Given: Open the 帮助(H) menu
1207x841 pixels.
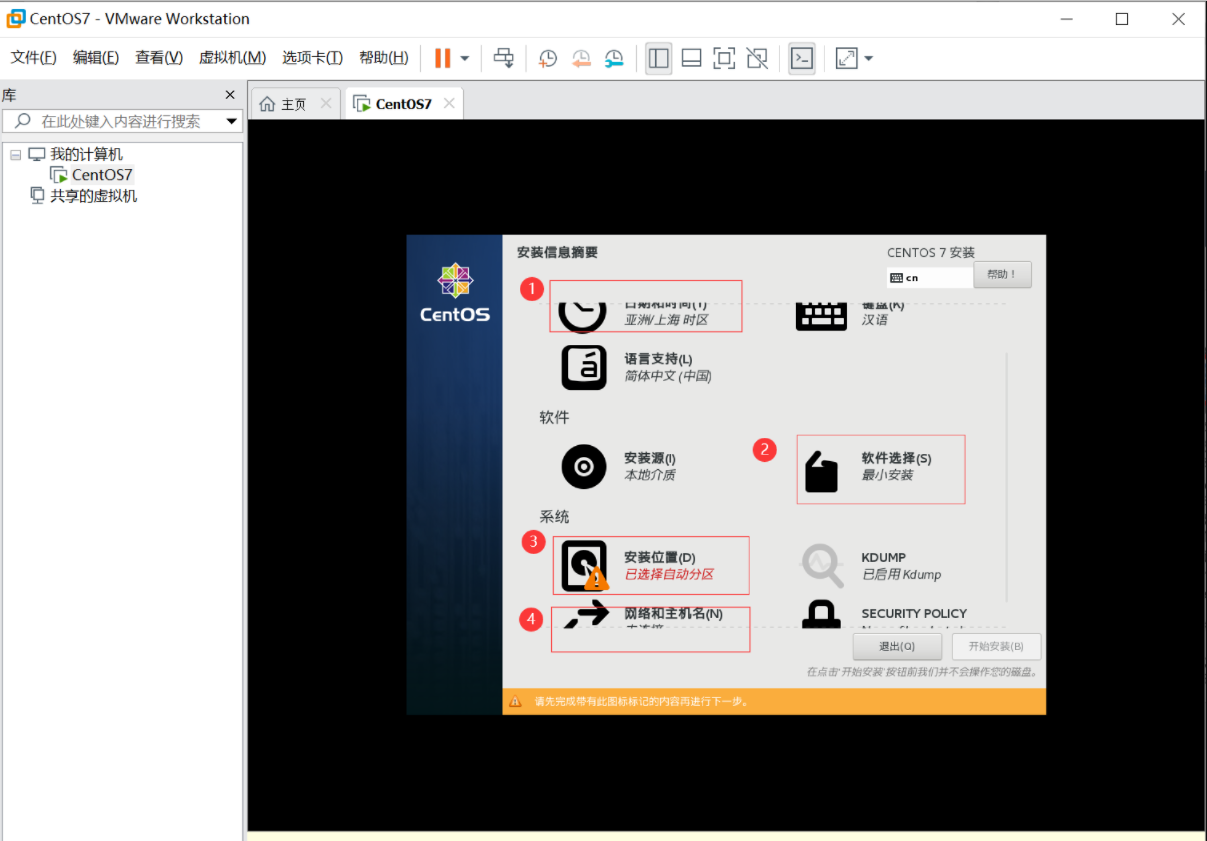Looking at the screenshot, I should click(x=384, y=58).
